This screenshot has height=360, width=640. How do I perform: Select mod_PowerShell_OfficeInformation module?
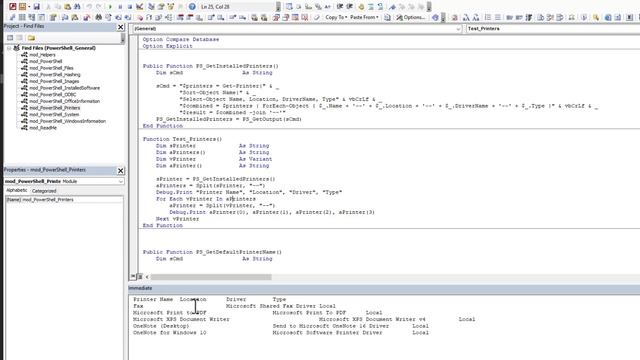[x=64, y=101]
